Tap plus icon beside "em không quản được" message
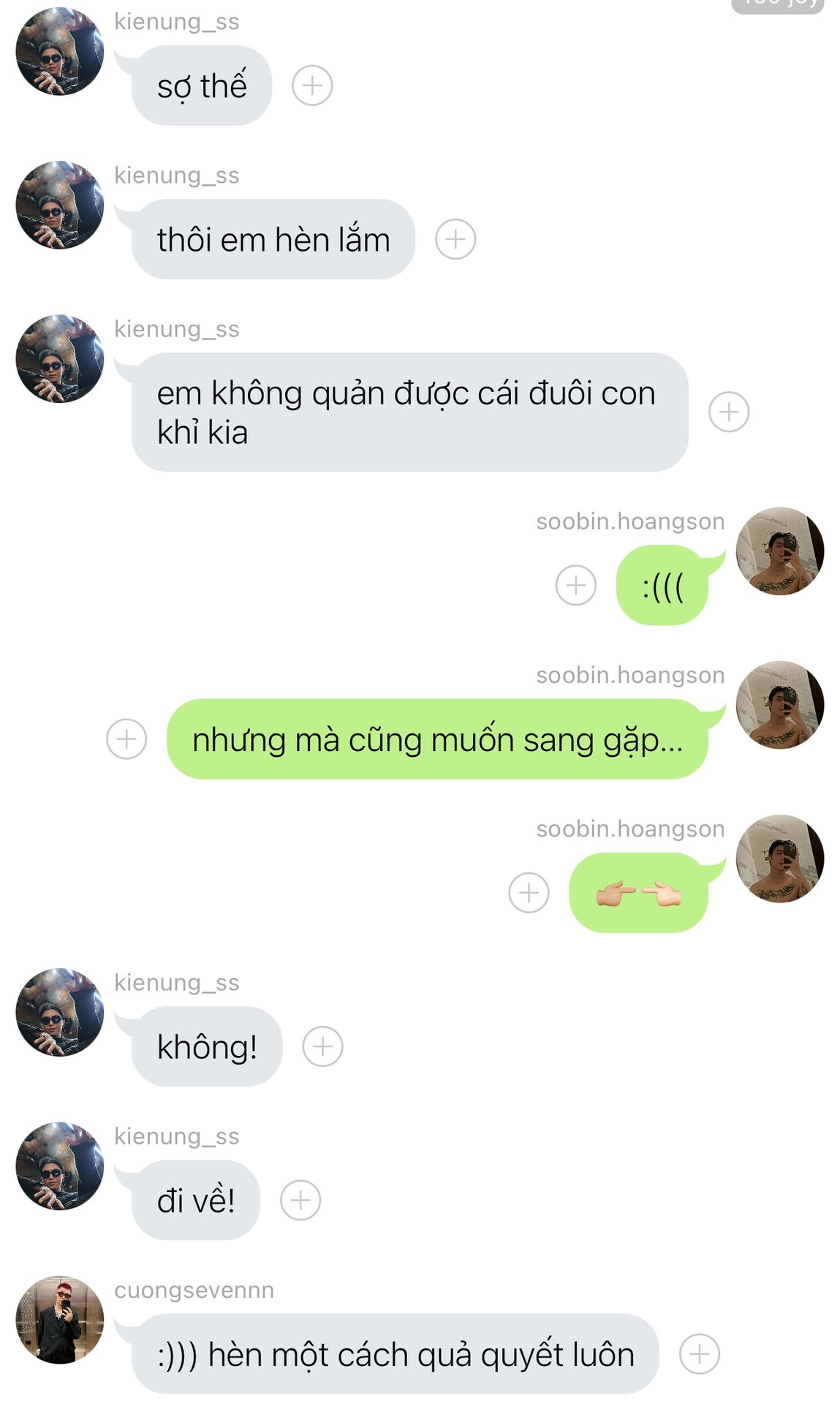 (x=729, y=412)
